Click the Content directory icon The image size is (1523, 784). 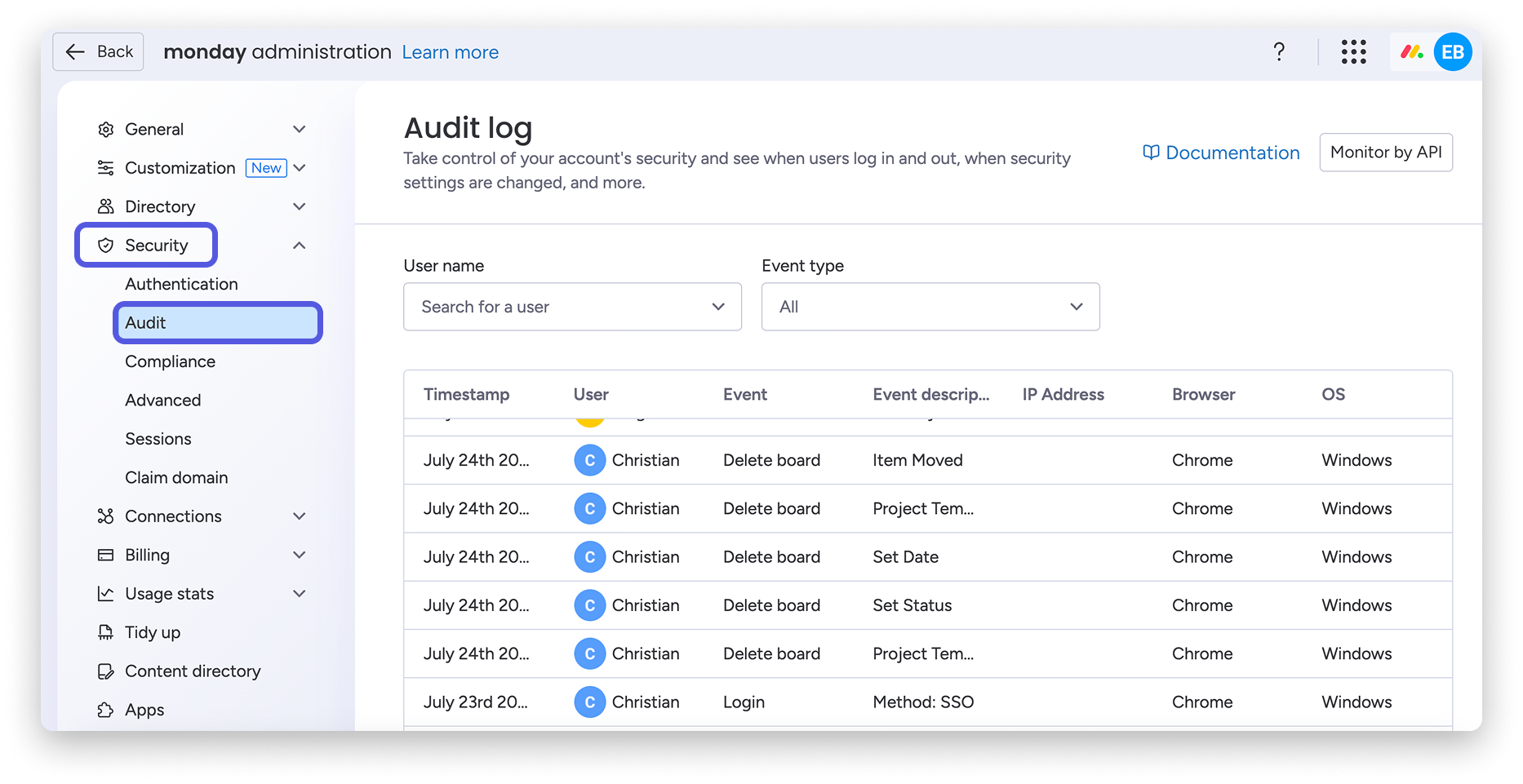(106, 671)
